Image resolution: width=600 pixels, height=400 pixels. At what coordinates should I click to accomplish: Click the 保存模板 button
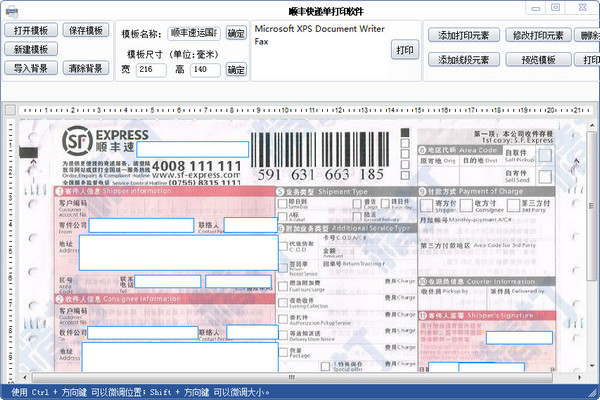(86, 30)
